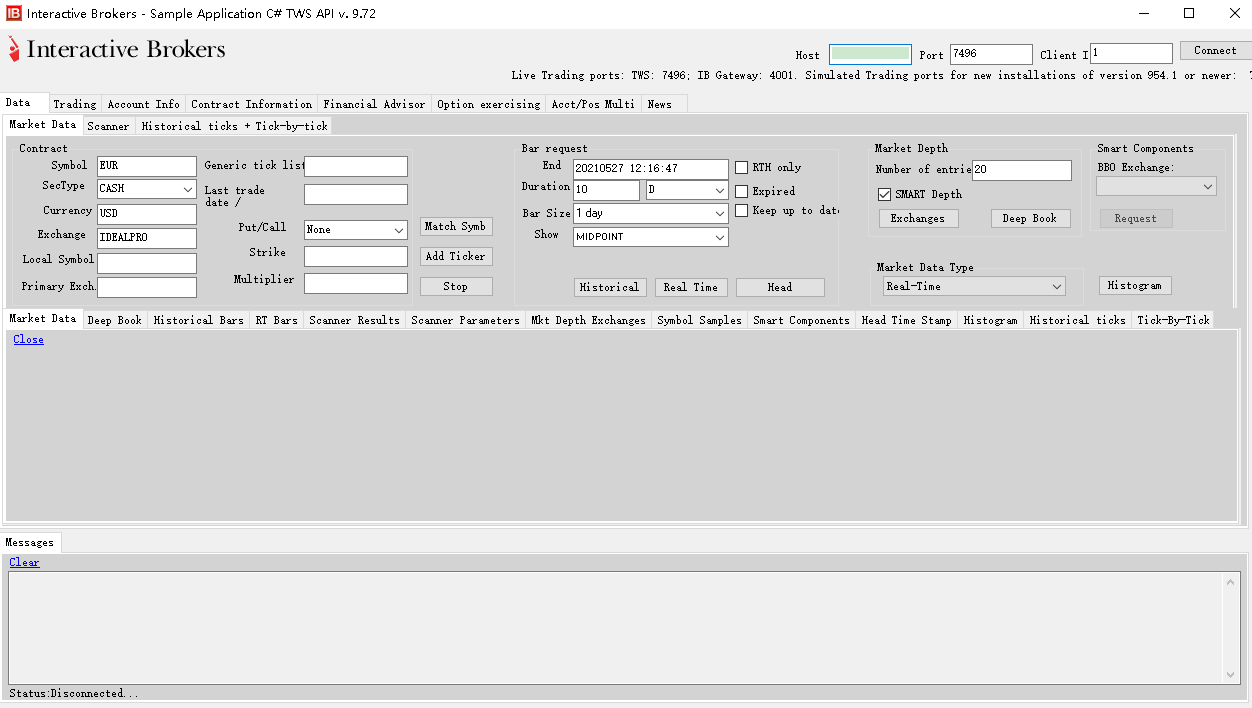Select the Deep Book results tab

(114, 320)
